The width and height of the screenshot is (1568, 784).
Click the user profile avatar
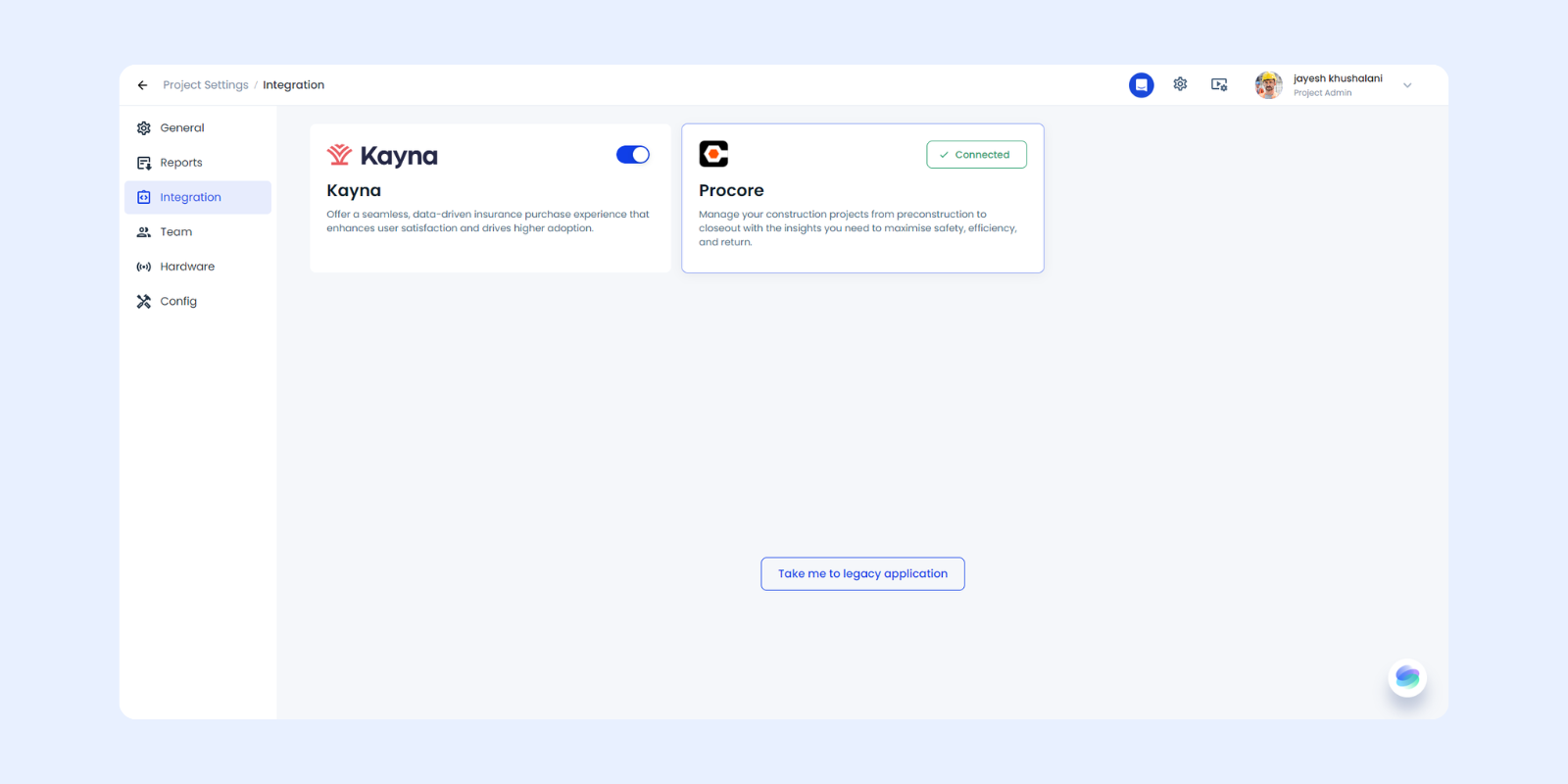pos(1269,85)
